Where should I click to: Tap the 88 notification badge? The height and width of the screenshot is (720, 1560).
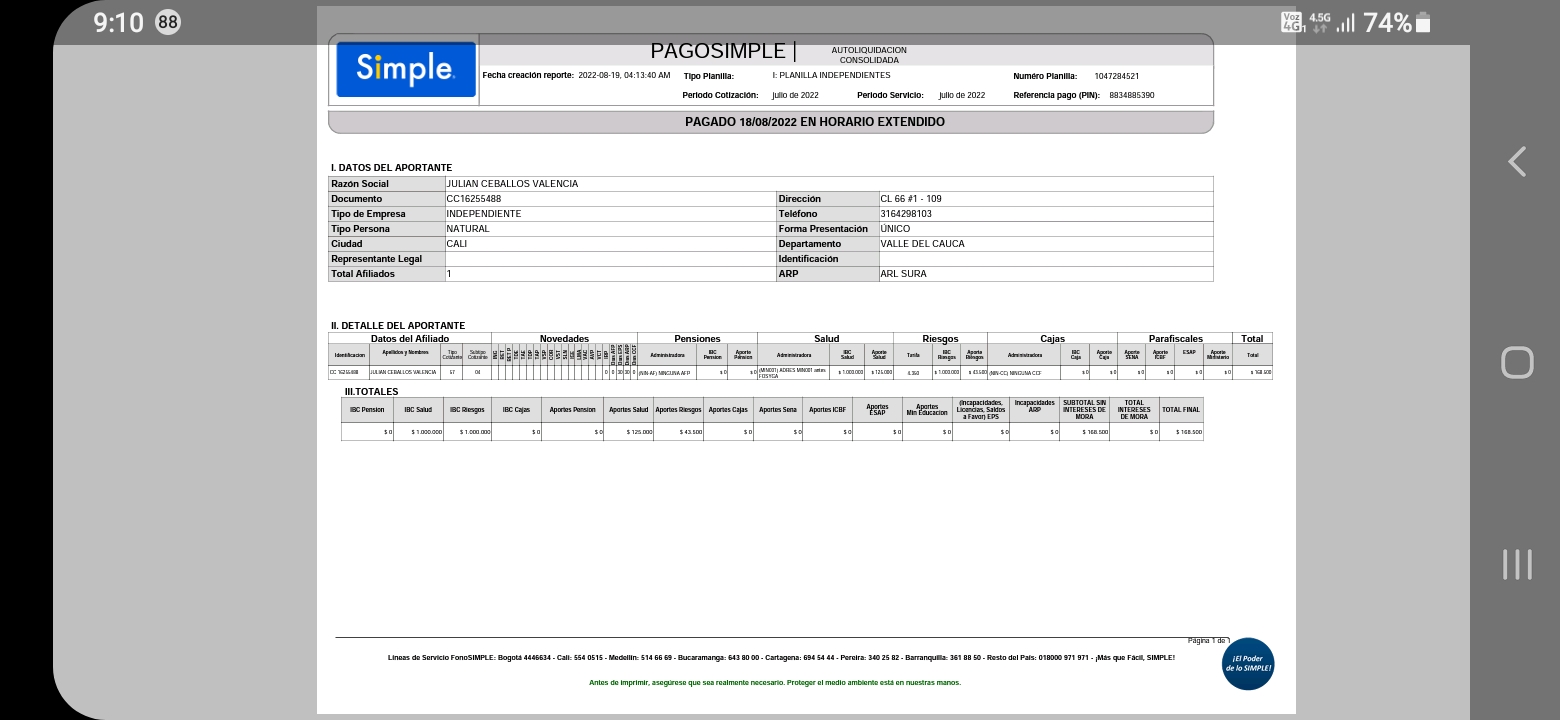[x=168, y=23]
